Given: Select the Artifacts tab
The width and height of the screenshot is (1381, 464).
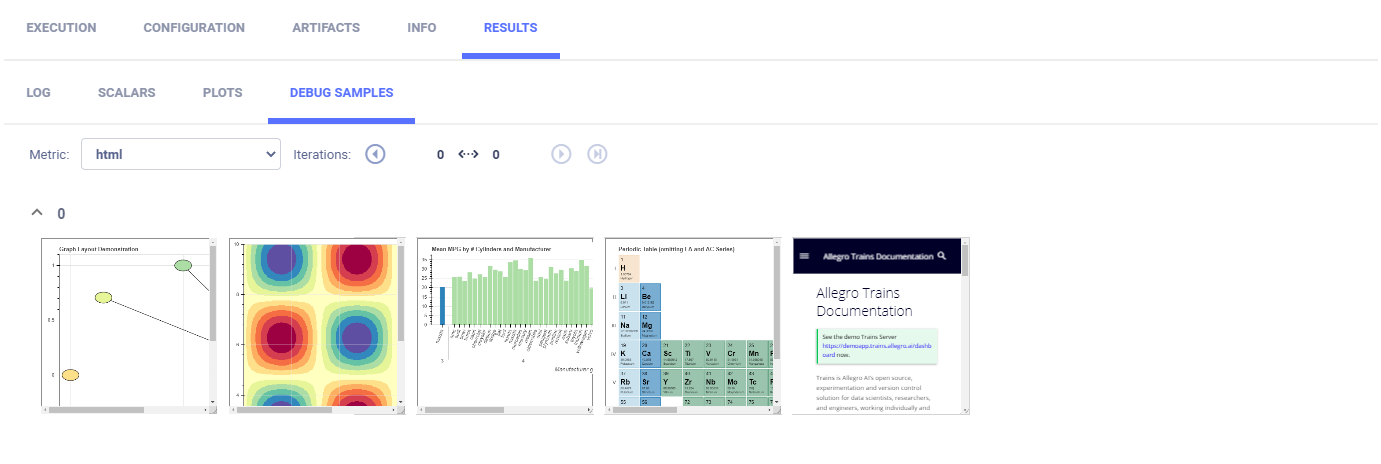Looking at the screenshot, I should pyautogui.click(x=326, y=28).
